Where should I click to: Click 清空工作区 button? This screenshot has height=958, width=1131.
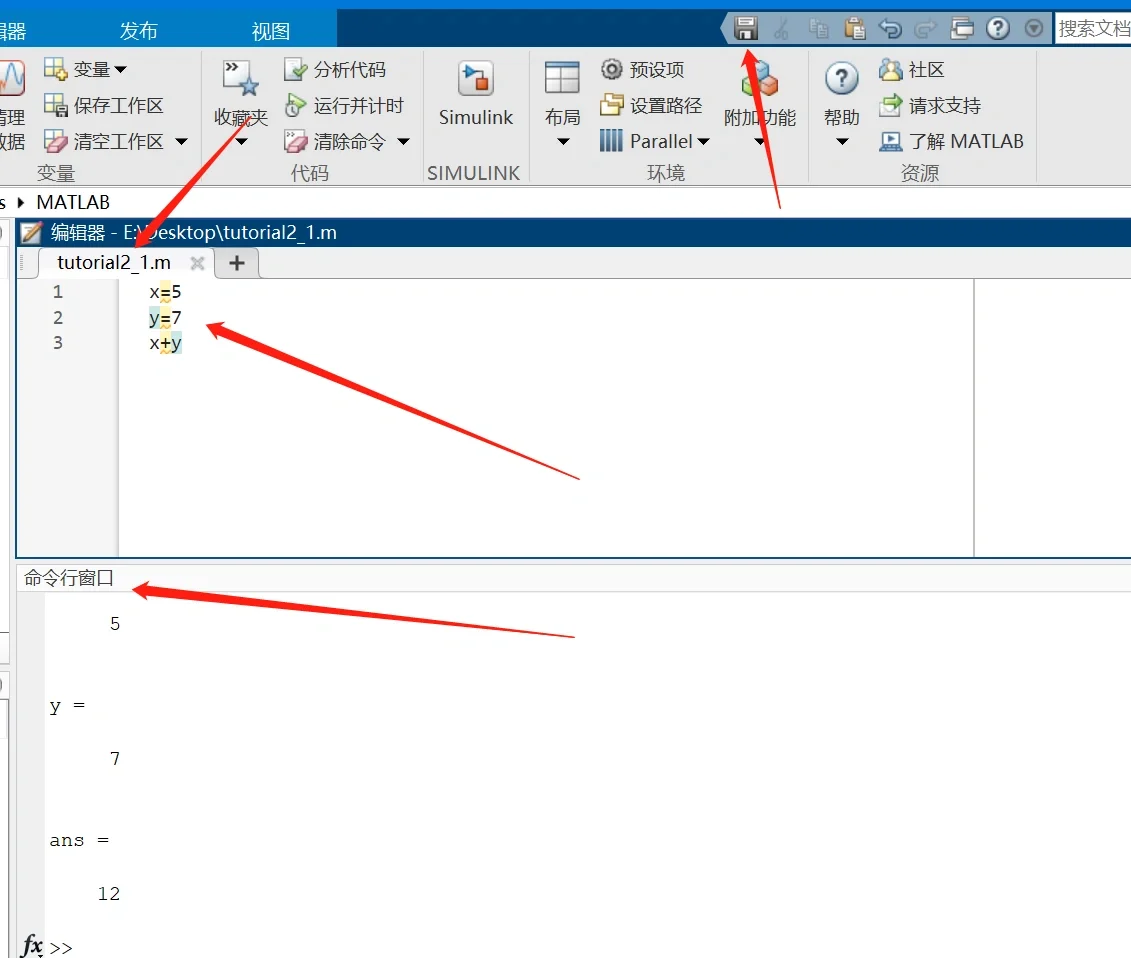point(103,141)
